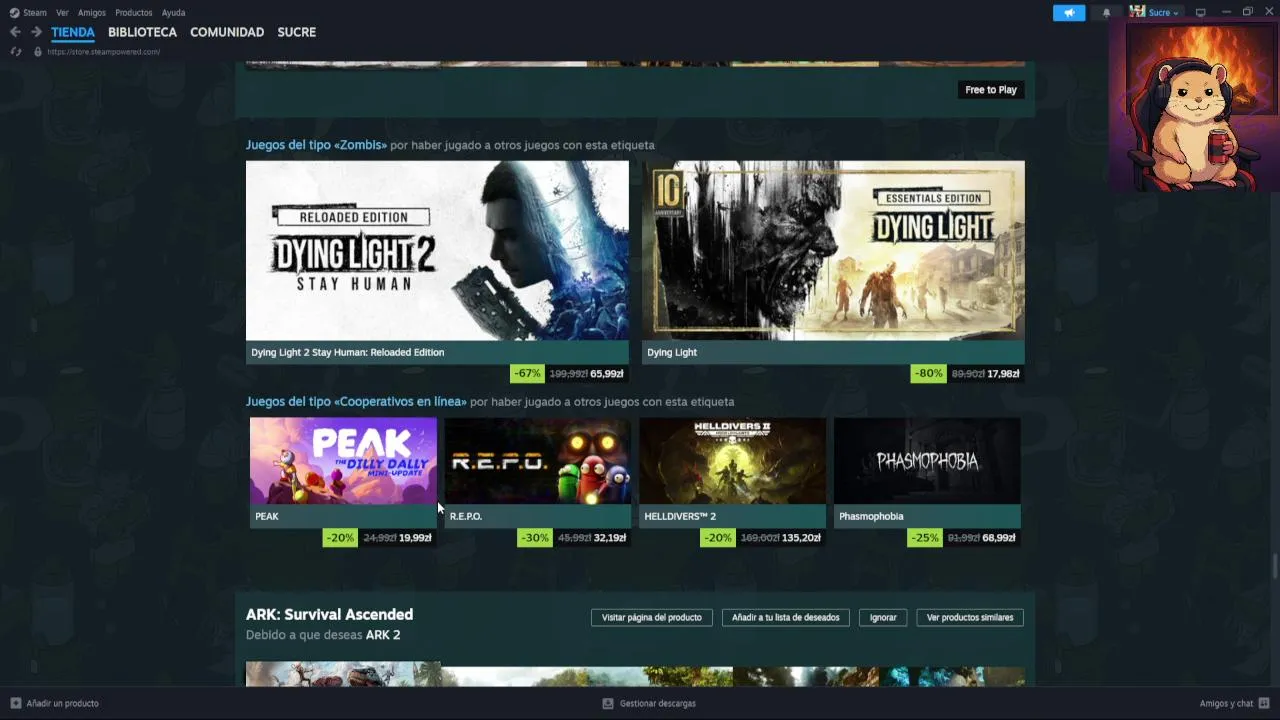
Task: Click the 17,98zł price
Action: click(x=1003, y=374)
